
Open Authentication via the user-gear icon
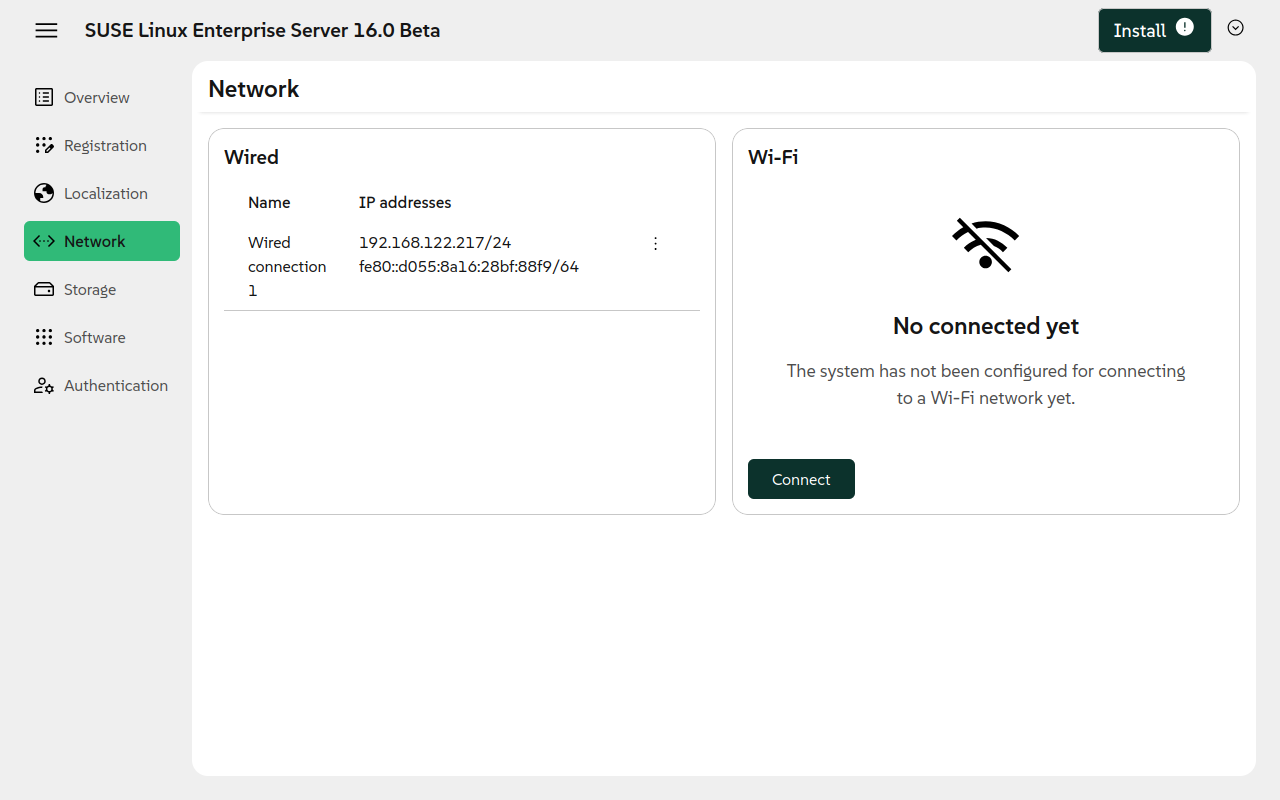[43, 385]
